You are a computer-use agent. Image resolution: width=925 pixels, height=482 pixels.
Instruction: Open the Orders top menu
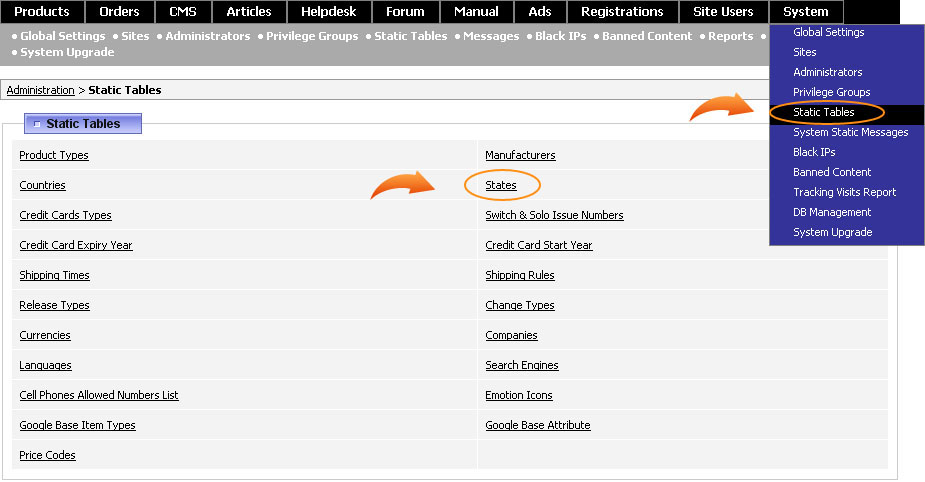pyautogui.click(x=120, y=12)
